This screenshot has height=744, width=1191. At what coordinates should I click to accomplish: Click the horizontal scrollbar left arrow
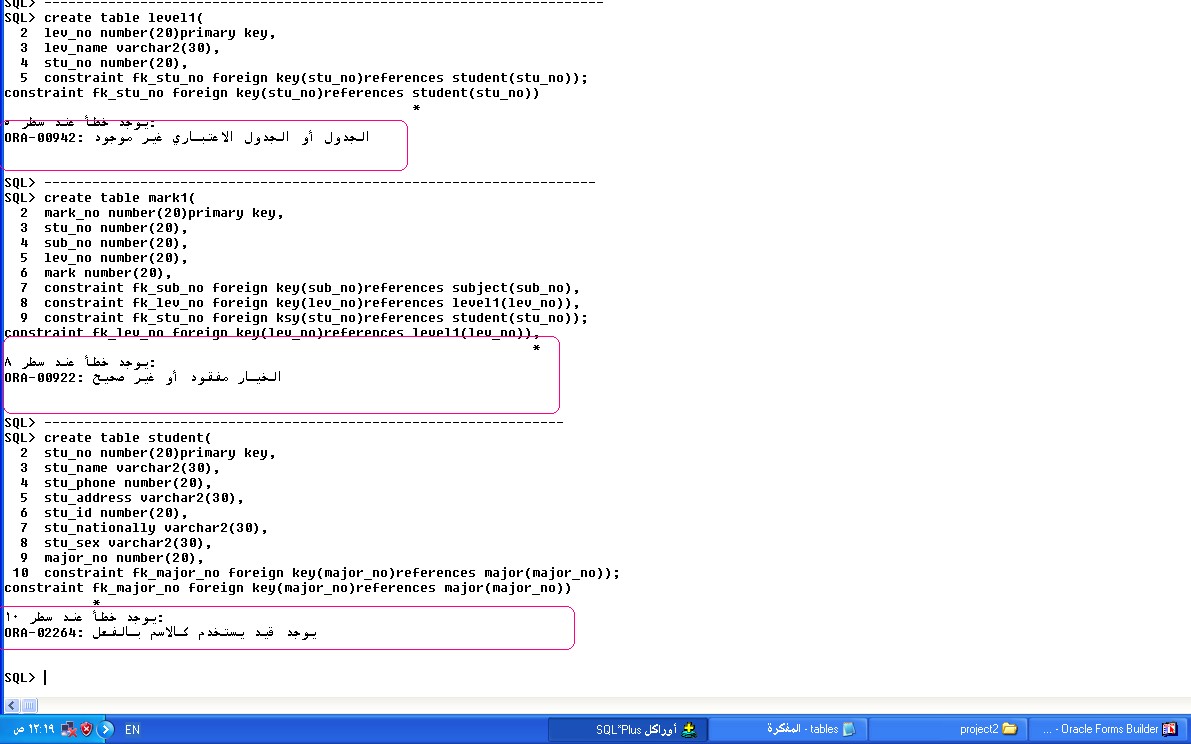11,706
